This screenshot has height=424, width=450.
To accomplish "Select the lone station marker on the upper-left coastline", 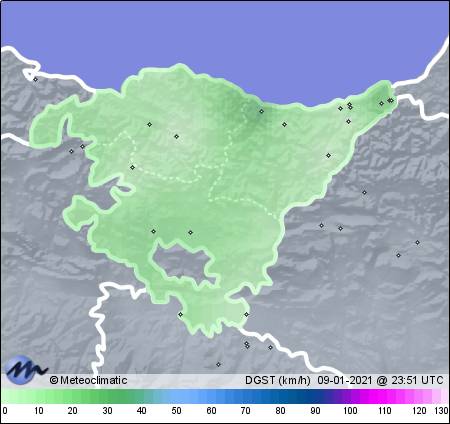I will tap(36, 79).
